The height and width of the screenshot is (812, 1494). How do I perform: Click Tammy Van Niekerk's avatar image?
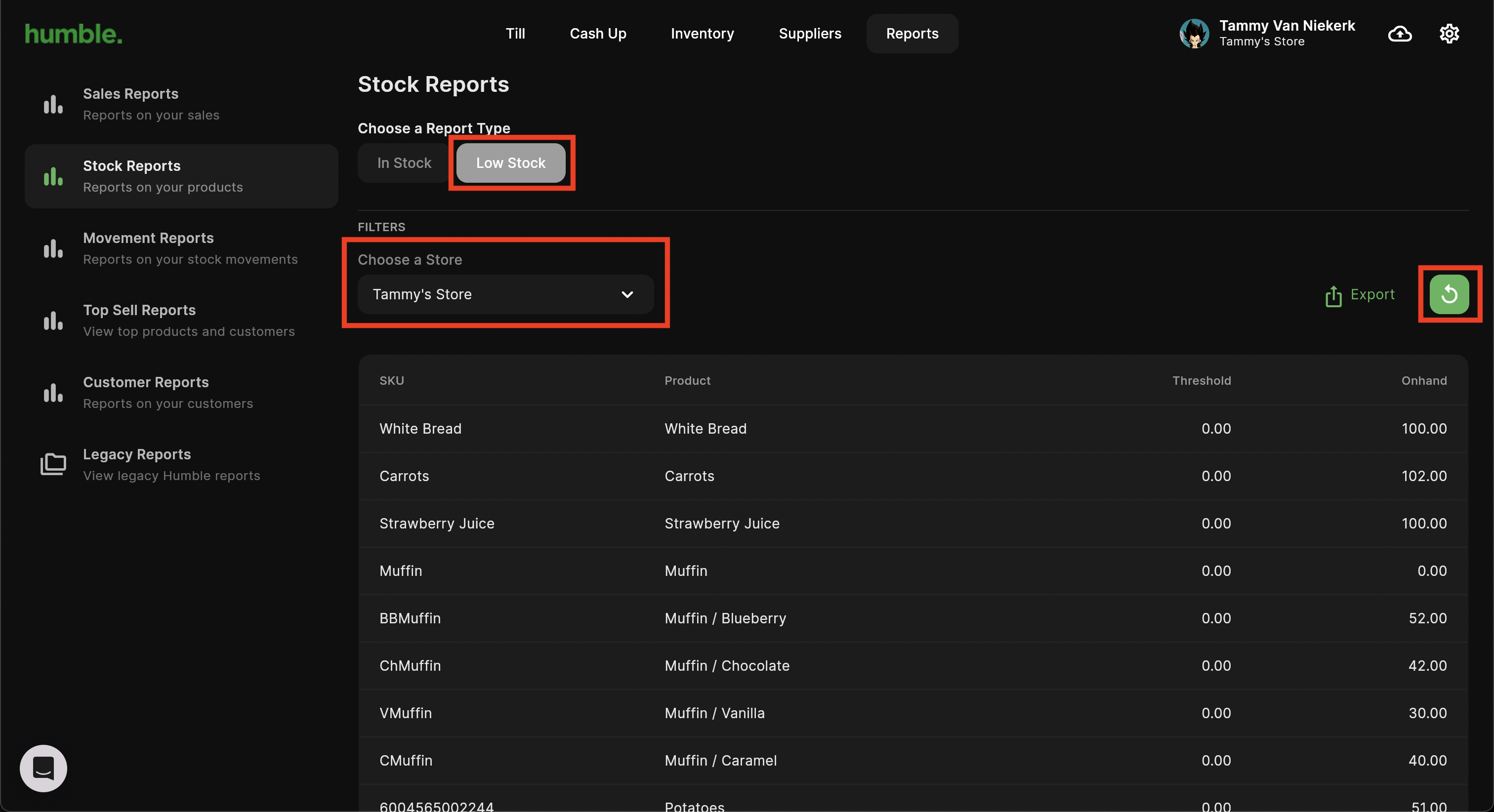[1194, 34]
